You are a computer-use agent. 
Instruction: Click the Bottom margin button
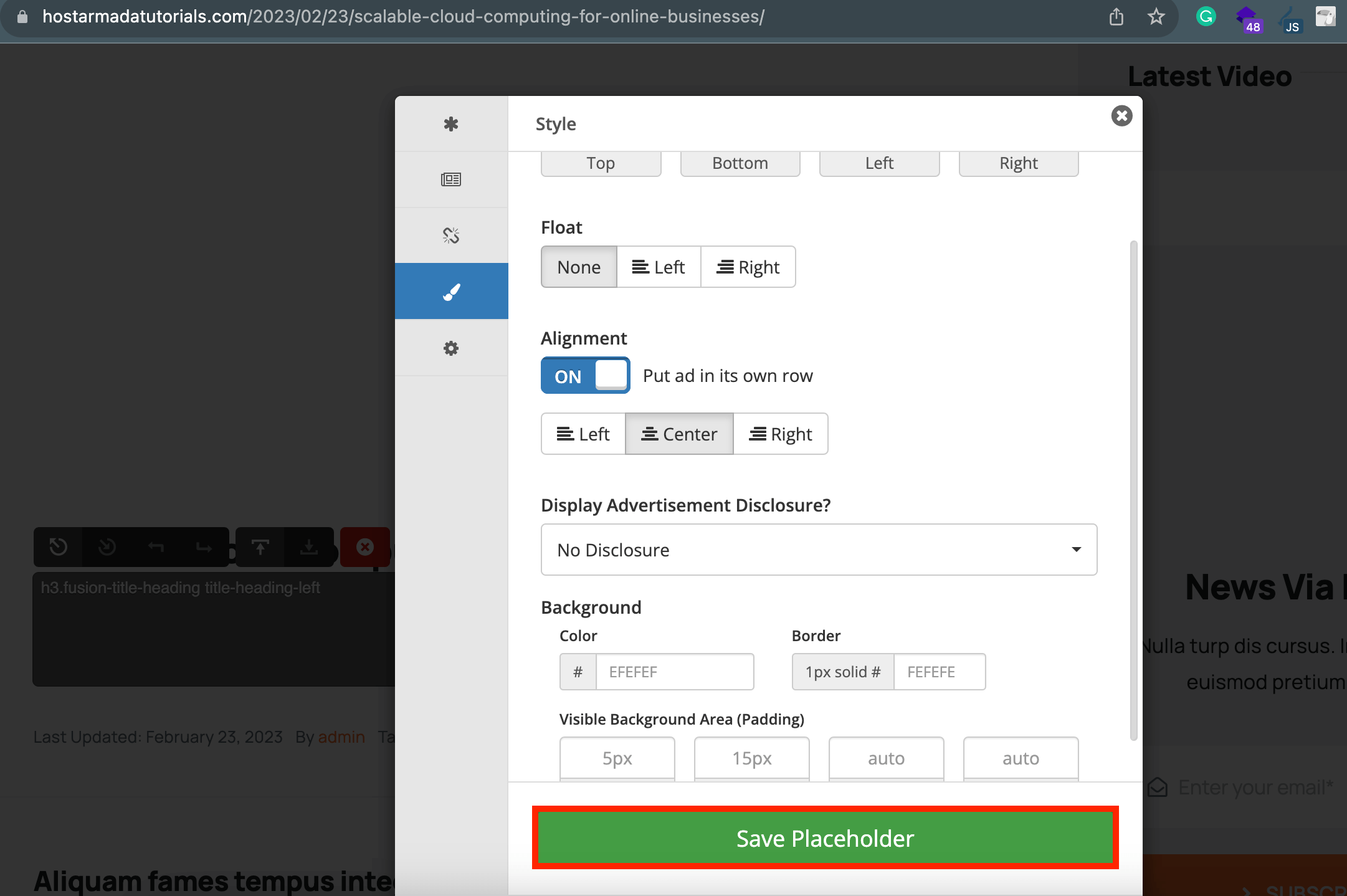pos(740,163)
